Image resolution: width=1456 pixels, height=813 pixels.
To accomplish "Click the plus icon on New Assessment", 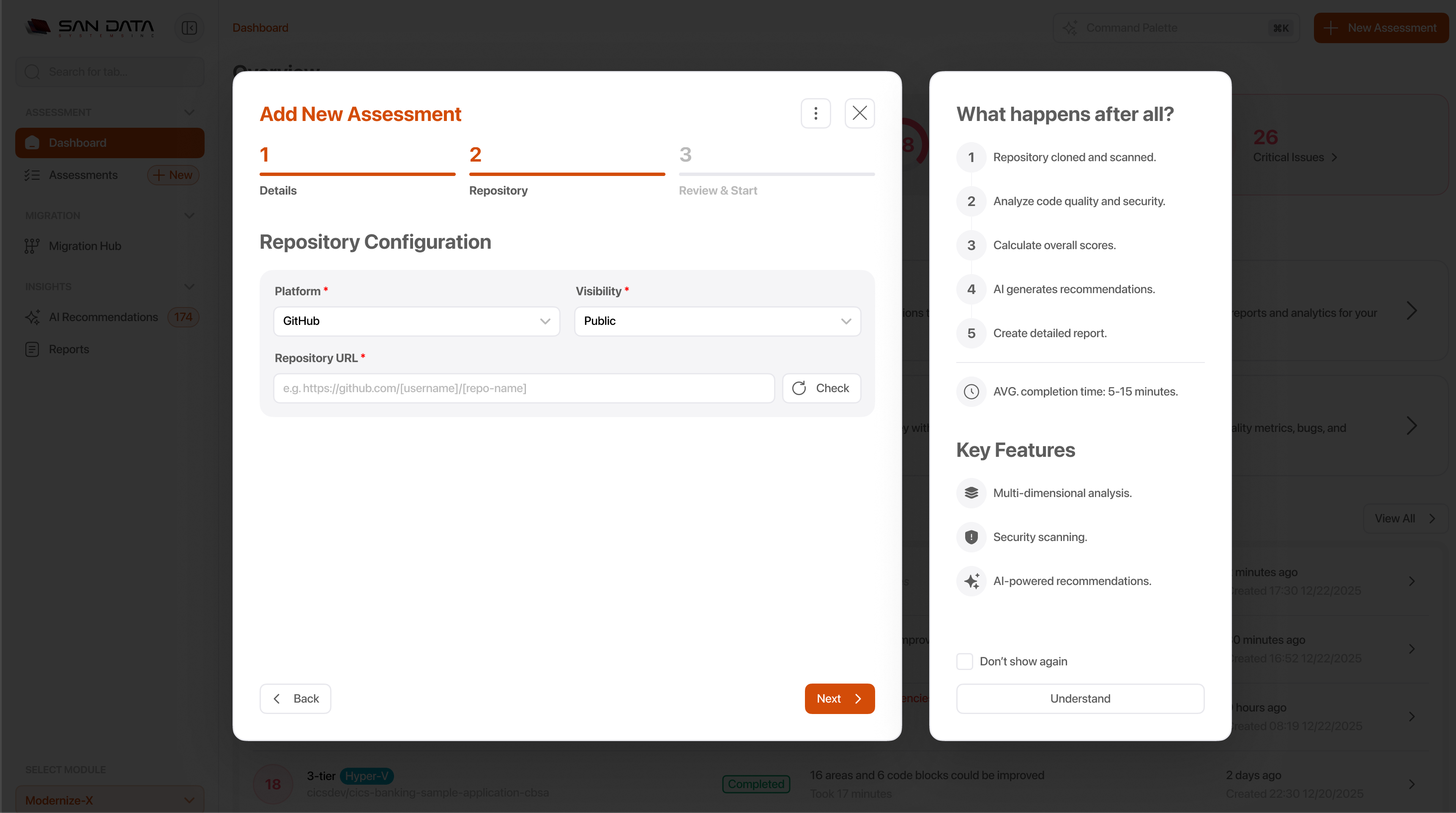I will point(1330,27).
